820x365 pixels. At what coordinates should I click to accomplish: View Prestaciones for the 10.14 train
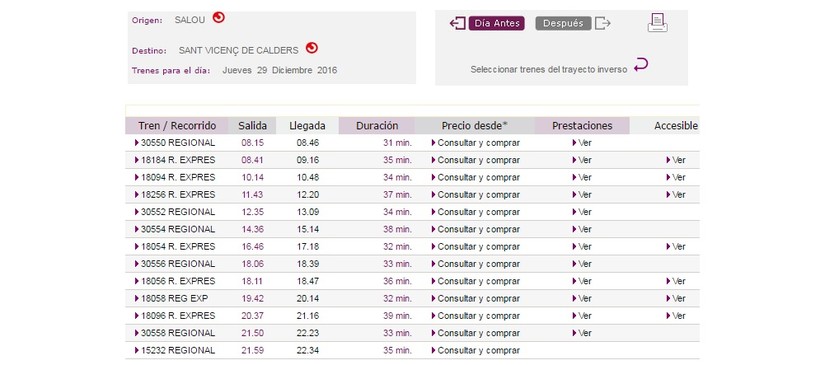click(582, 177)
